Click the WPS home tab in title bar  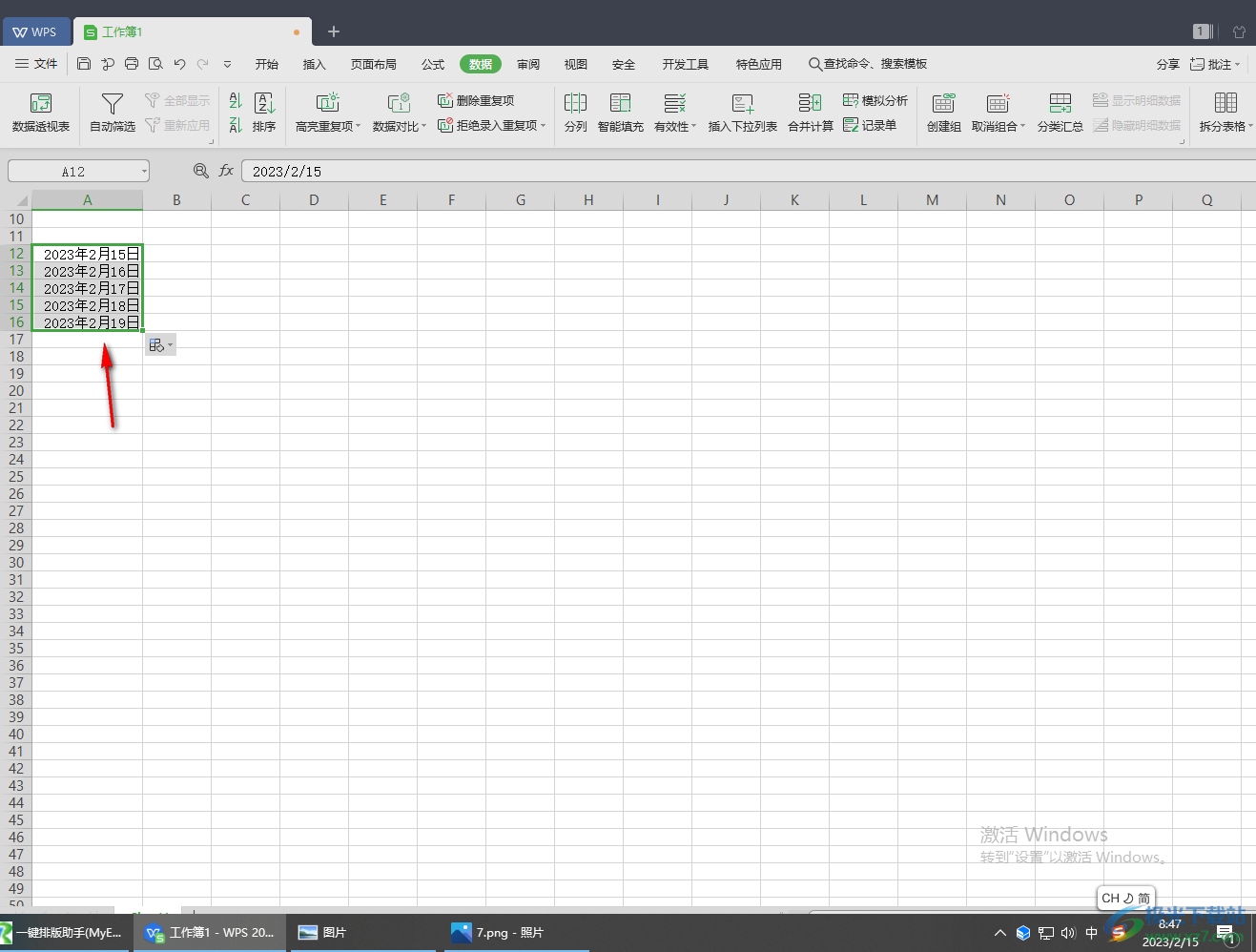point(34,31)
